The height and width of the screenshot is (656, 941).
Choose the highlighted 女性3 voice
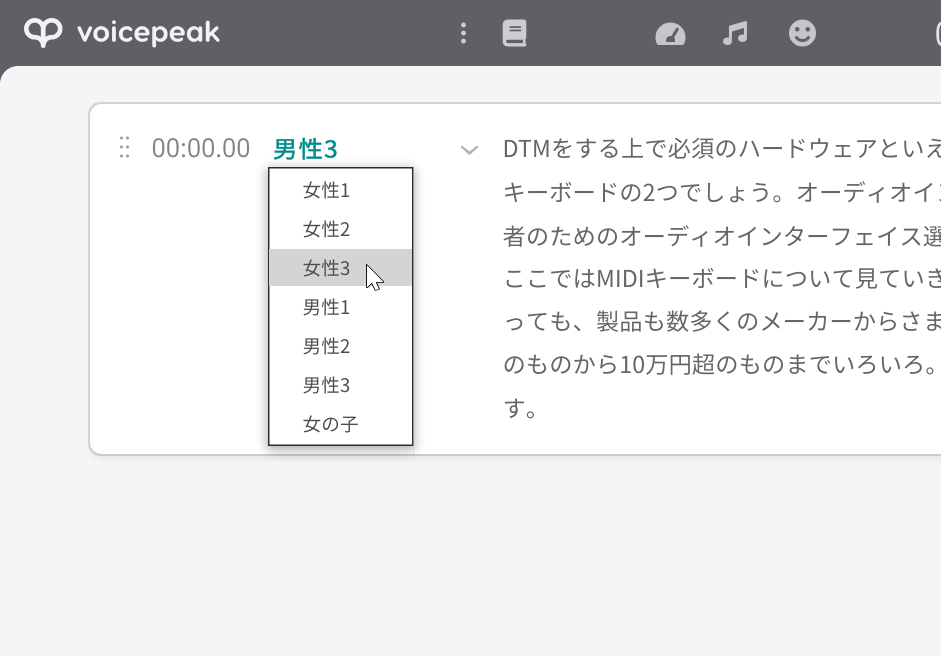340,268
